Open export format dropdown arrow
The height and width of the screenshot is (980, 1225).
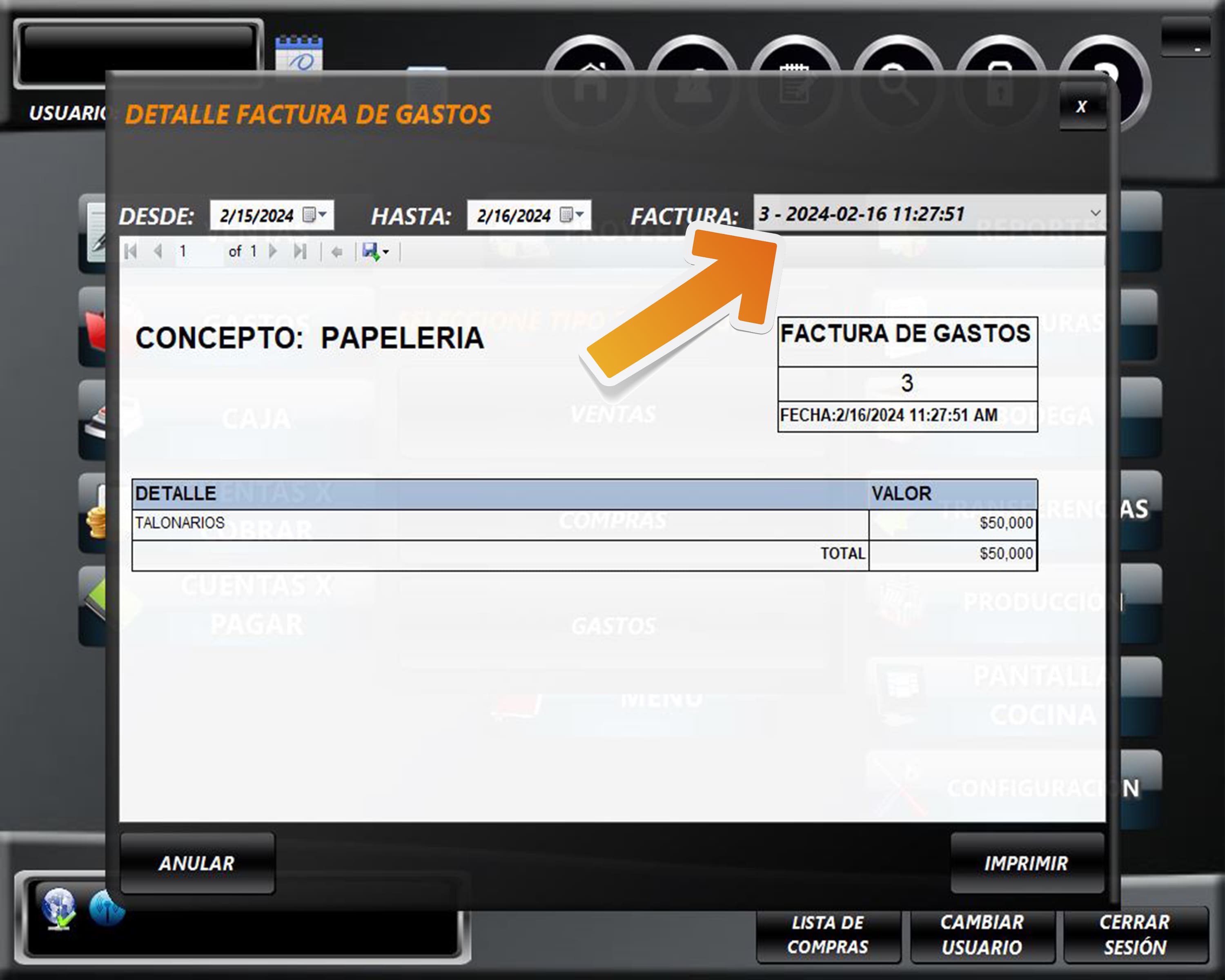(x=386, y=252)
